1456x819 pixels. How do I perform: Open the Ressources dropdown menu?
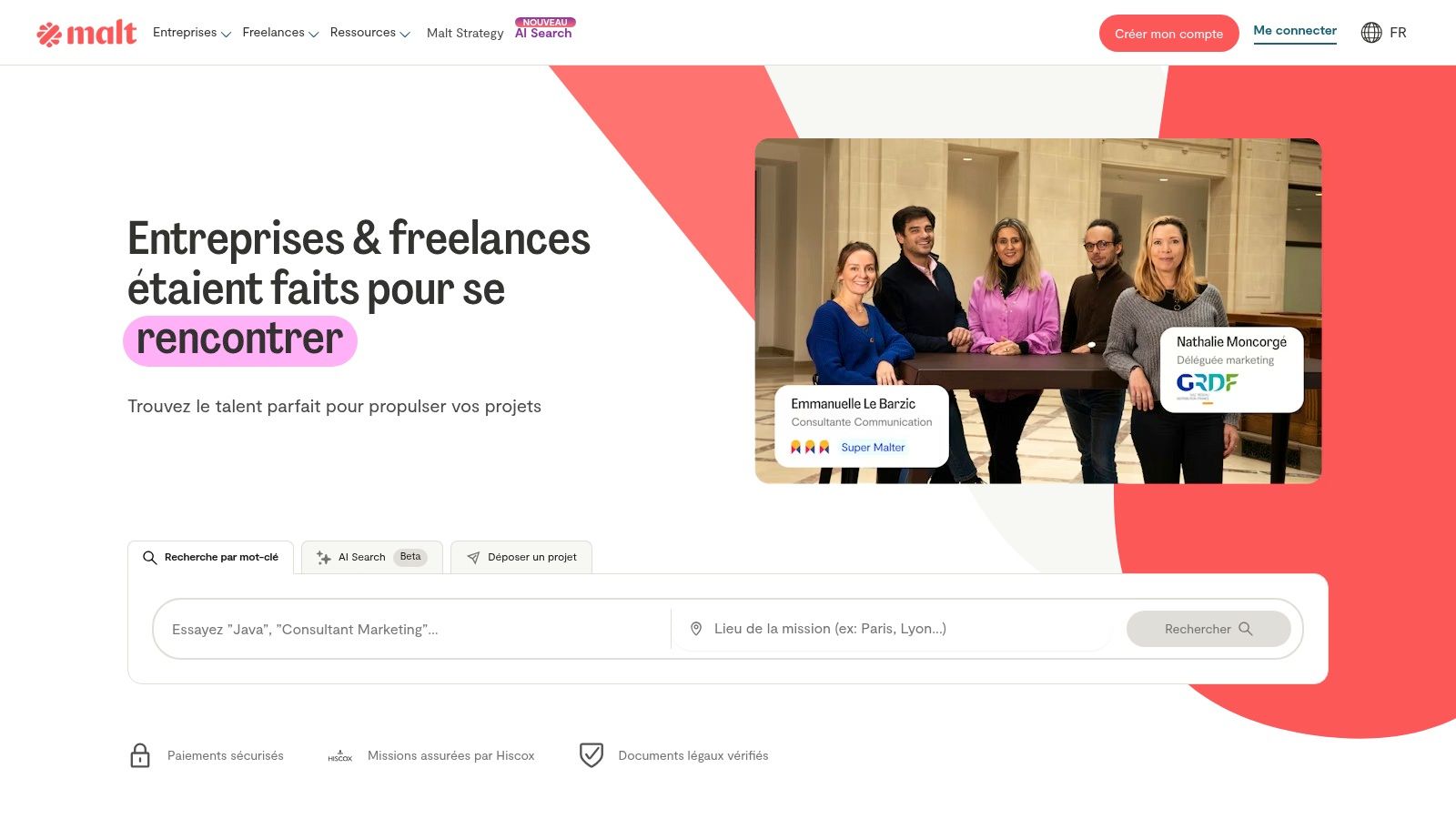[370, 33]
